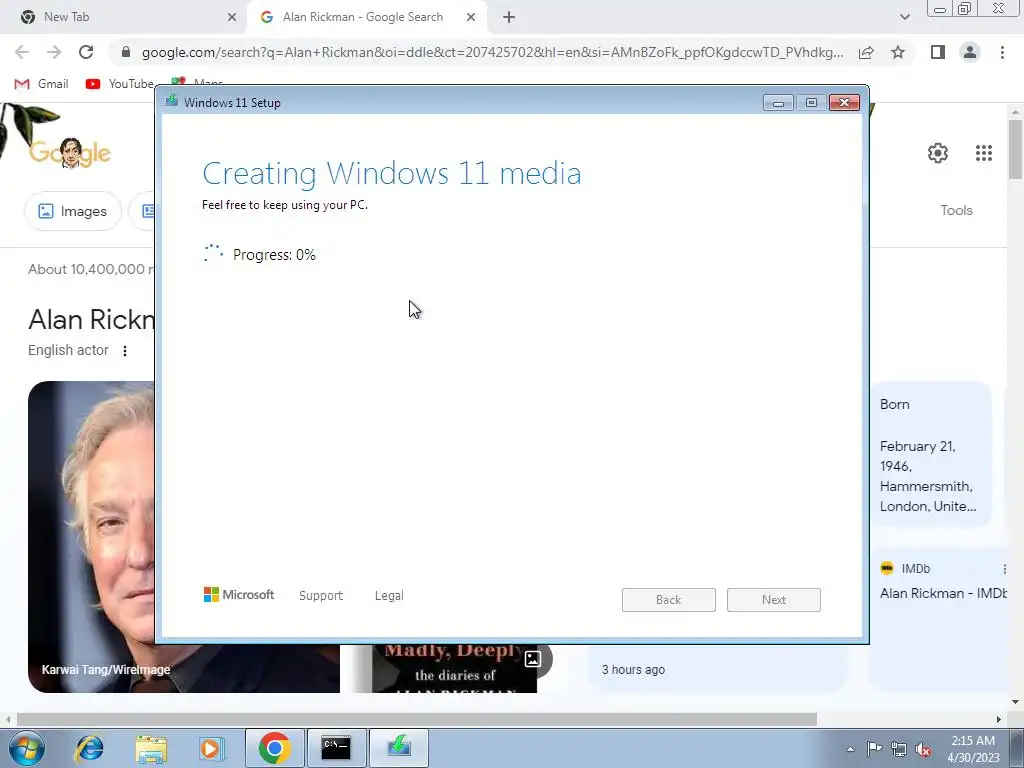Viewport: 1024px width, 768px height.
Task: Click Born info card
Action: tap(931, 454)
